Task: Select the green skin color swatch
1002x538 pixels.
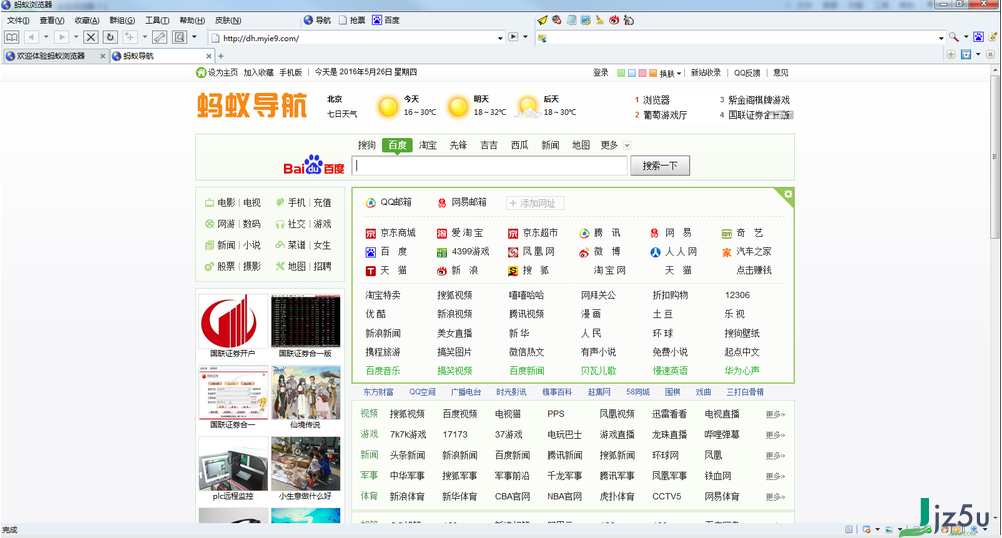Action: click(x=620, y=73)
